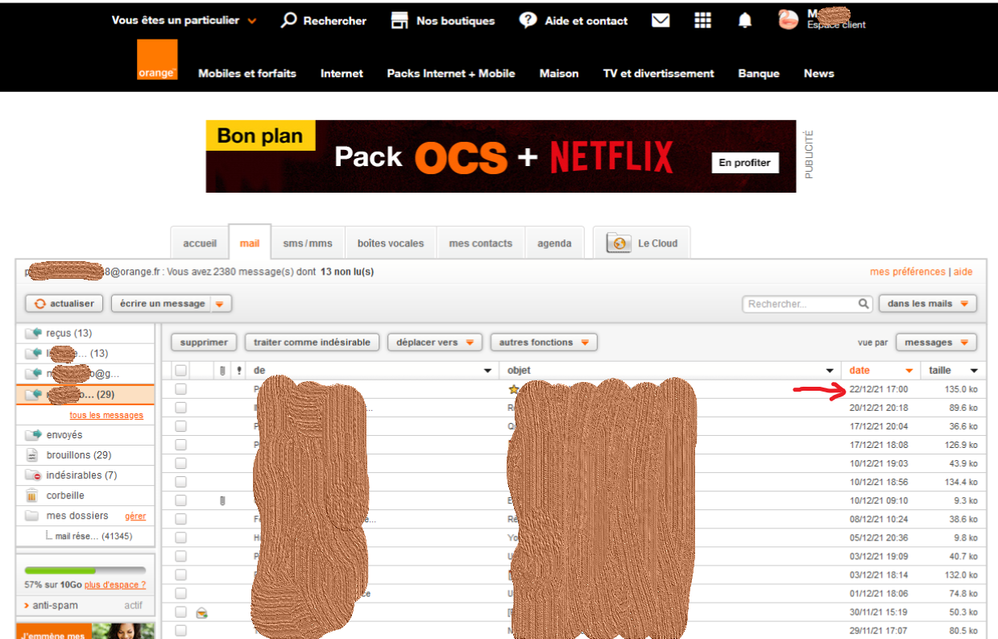Select checkbox of the 20/12/21 20:18 message

click(x=181, y=407)
